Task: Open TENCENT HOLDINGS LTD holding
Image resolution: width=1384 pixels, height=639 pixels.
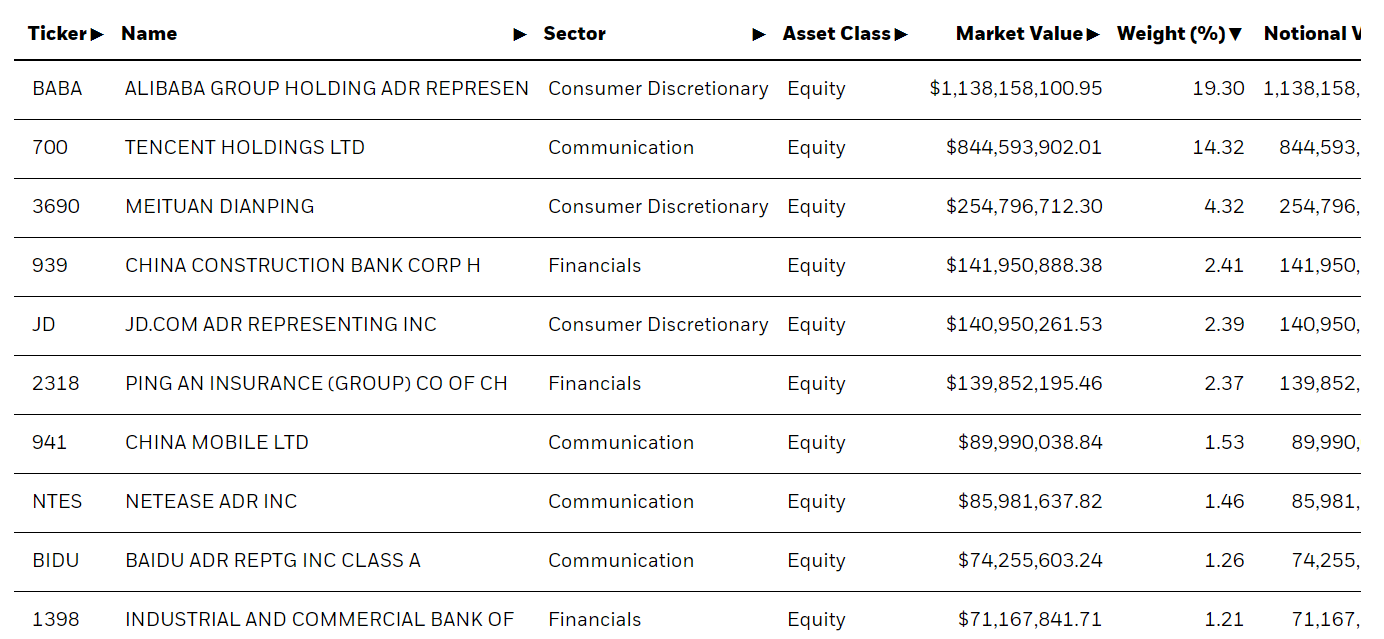Action: click(x=245, y=148)
